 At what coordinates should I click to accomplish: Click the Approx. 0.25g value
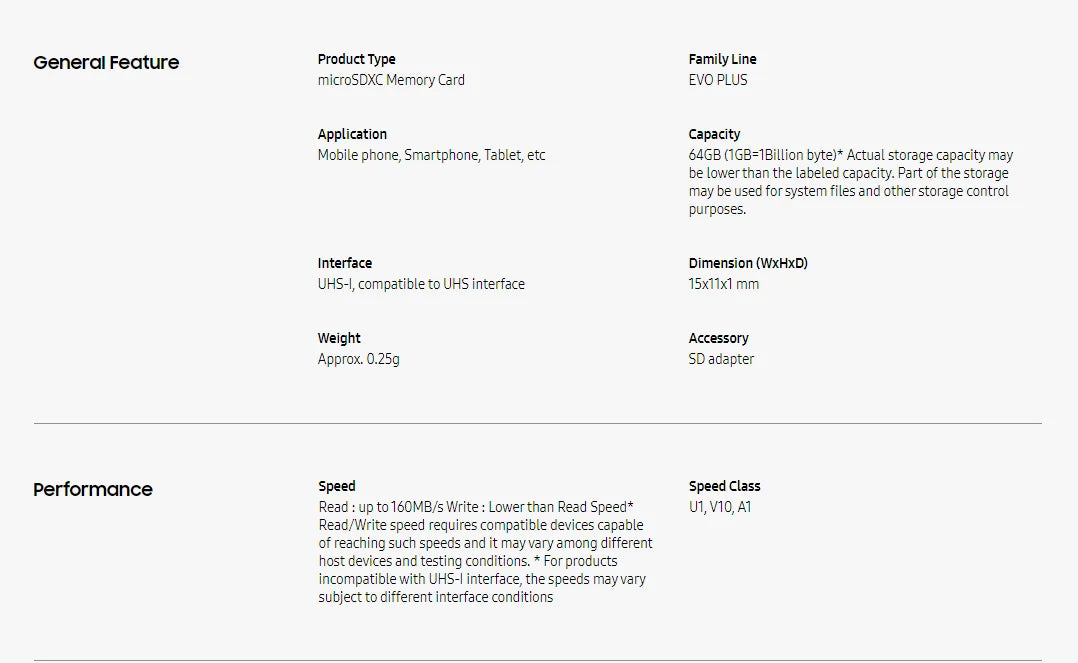click(358, 359)
